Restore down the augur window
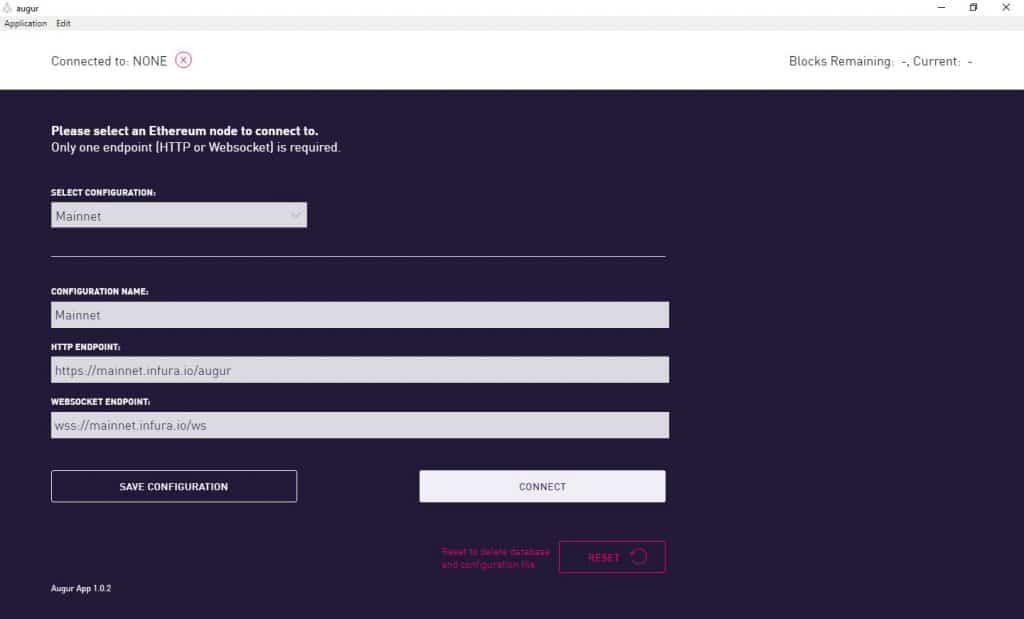1024x619 pixels. pyautogui.click(x=973, y=8)
